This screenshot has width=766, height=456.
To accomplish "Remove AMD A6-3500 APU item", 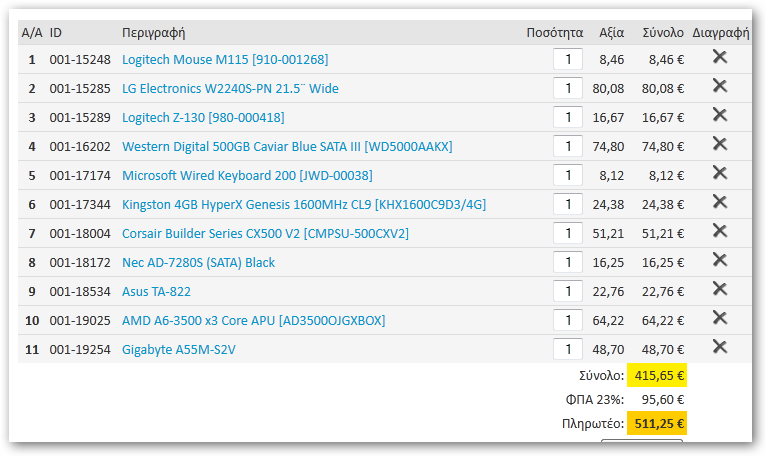I will [x=720, y=318].
